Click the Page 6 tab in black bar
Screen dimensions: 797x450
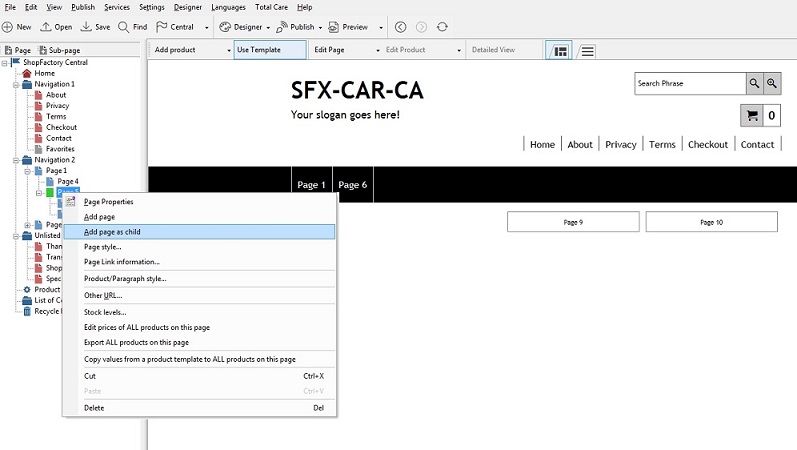pos(353,185)
